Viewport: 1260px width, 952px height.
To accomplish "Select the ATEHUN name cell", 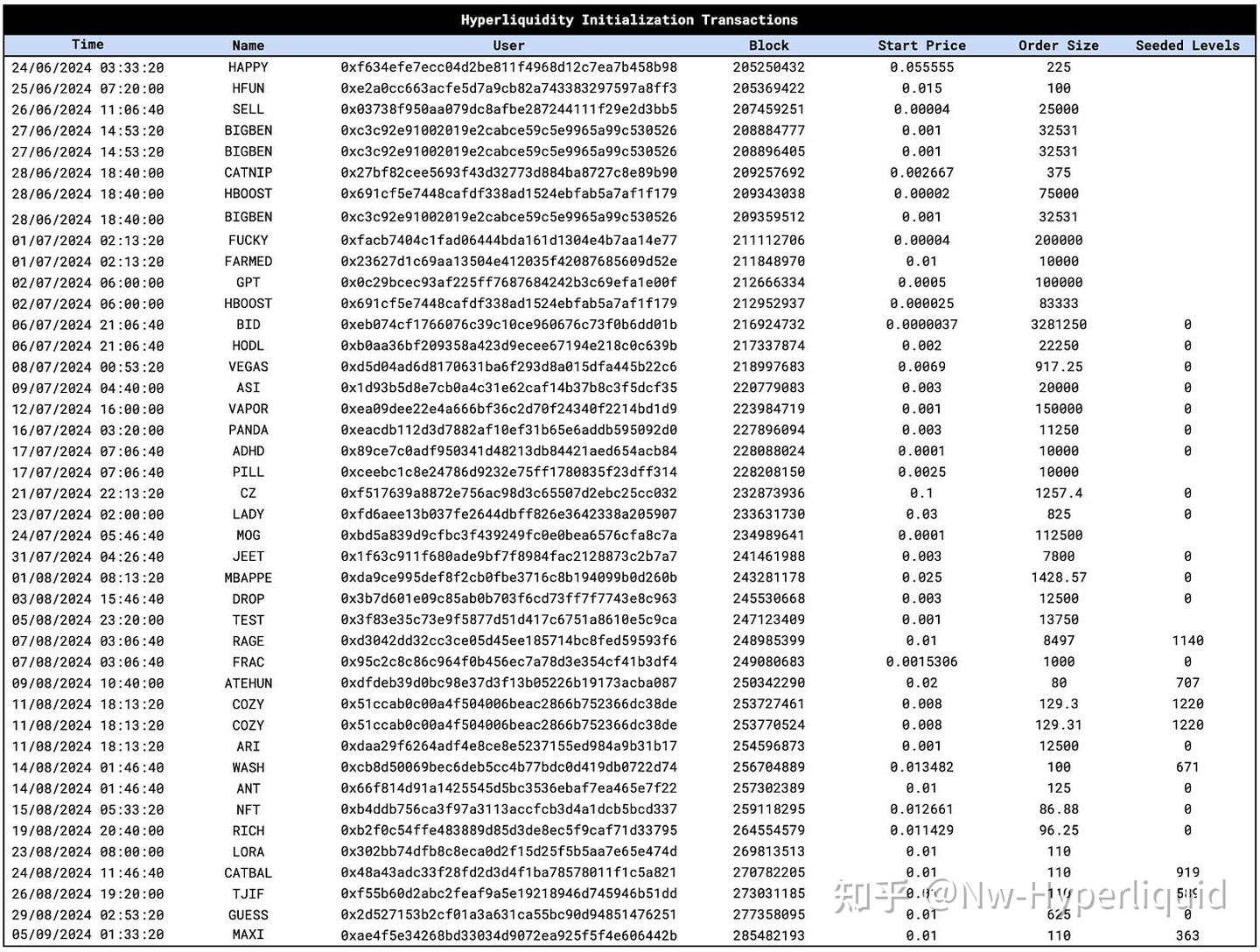I will (248, 683).
